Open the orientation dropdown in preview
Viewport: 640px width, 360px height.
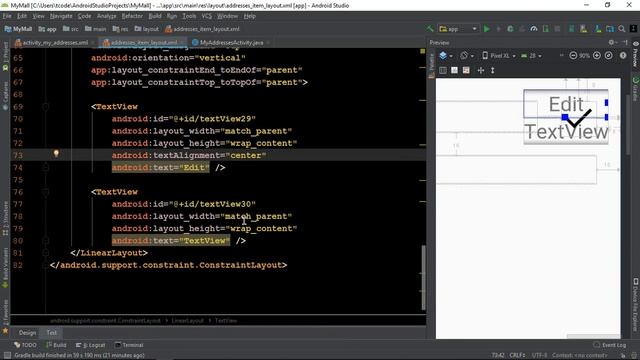467,56
